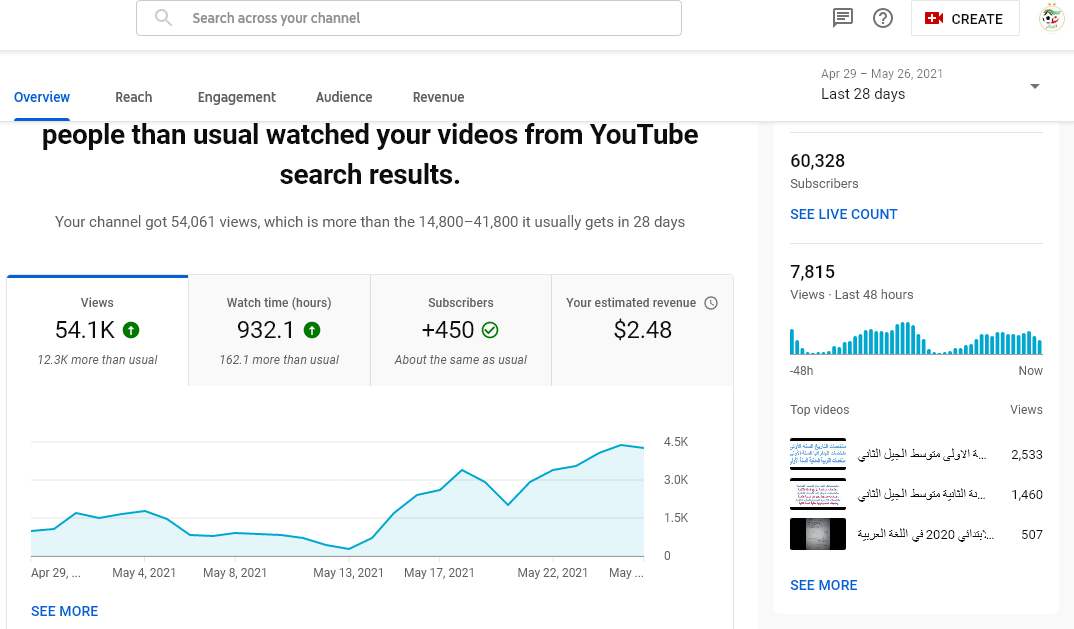Open the top video thumbnail with 2,533 views
This screenshot has height=629, width=1074.
pyautogui.click(x=817, y=454)
